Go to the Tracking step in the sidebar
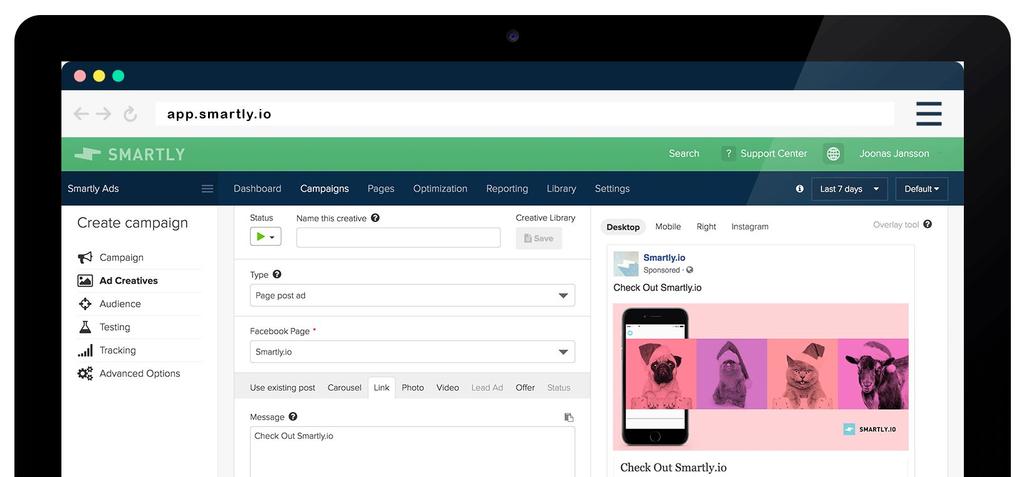 (x=118, y=350)
